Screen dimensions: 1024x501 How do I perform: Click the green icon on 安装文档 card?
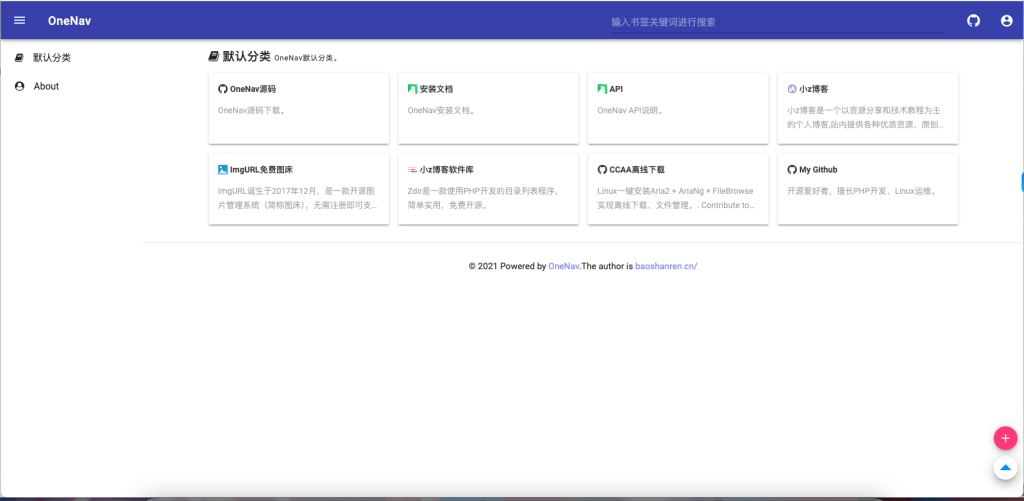[412, 89]
